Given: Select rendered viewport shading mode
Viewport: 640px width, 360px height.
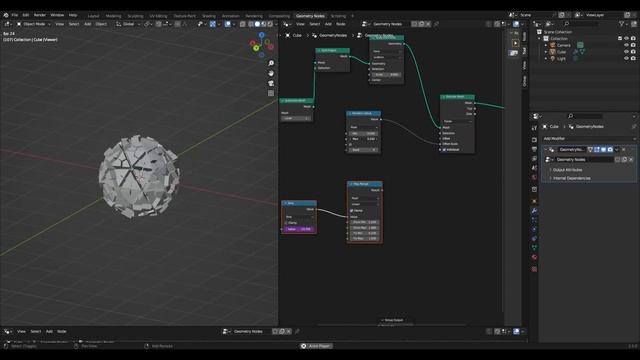Looking at the screenshot, I should (270, 24).
